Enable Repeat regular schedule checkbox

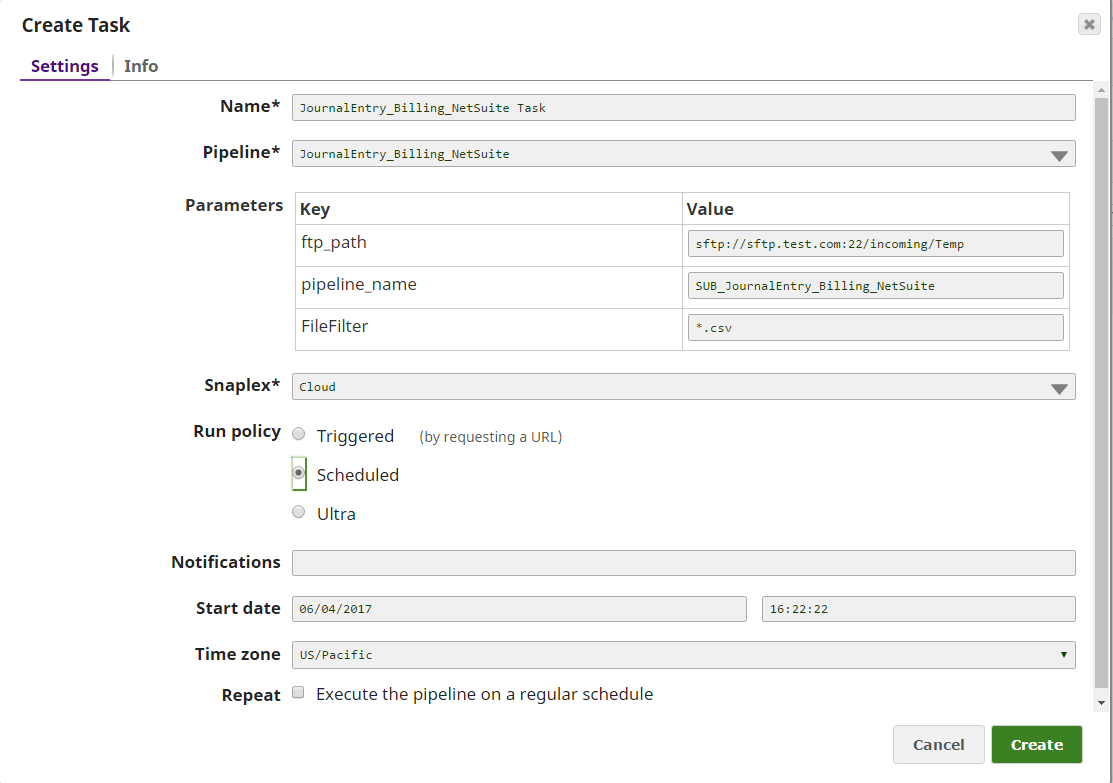click(299, 693)
